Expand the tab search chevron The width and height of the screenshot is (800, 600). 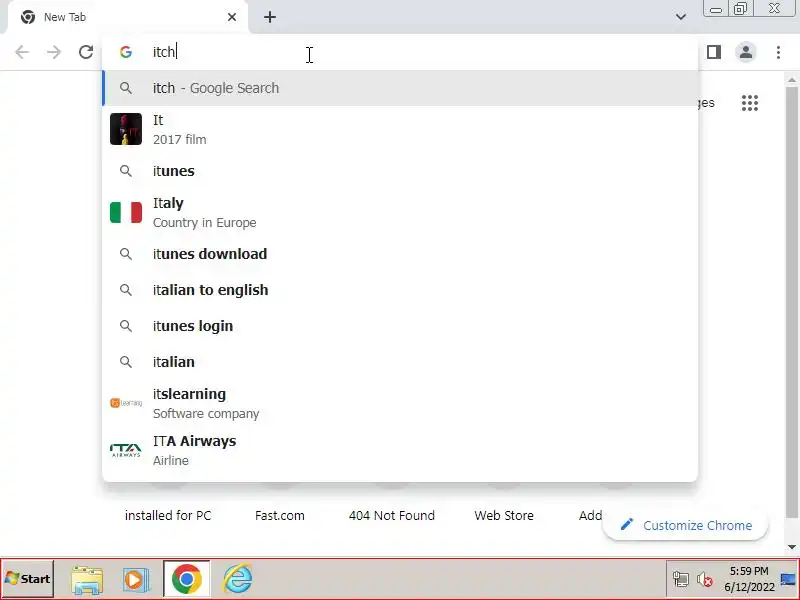coord(681,17)
